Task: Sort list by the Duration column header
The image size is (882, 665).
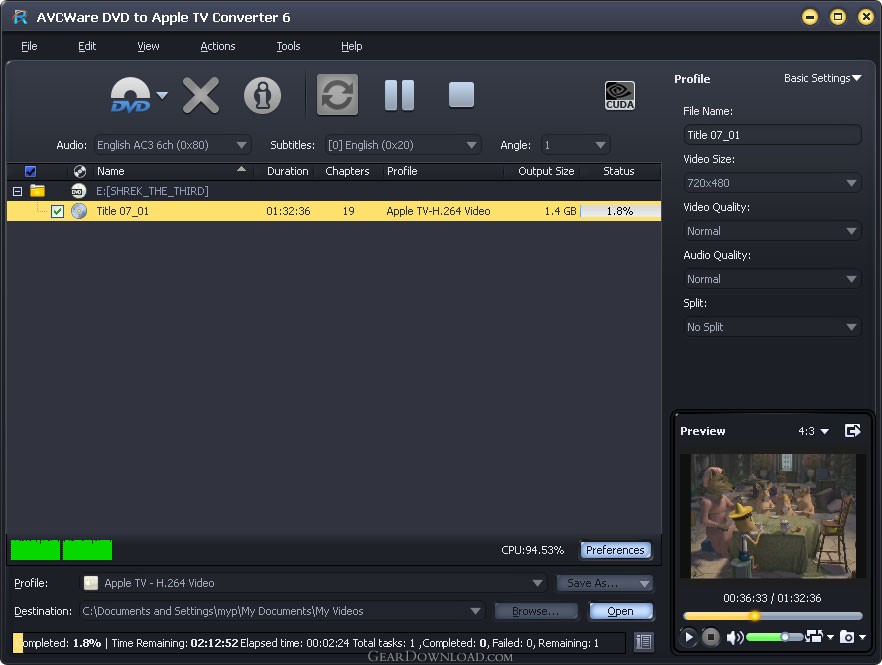Action: pyautogui.click(x=287, y=171)
